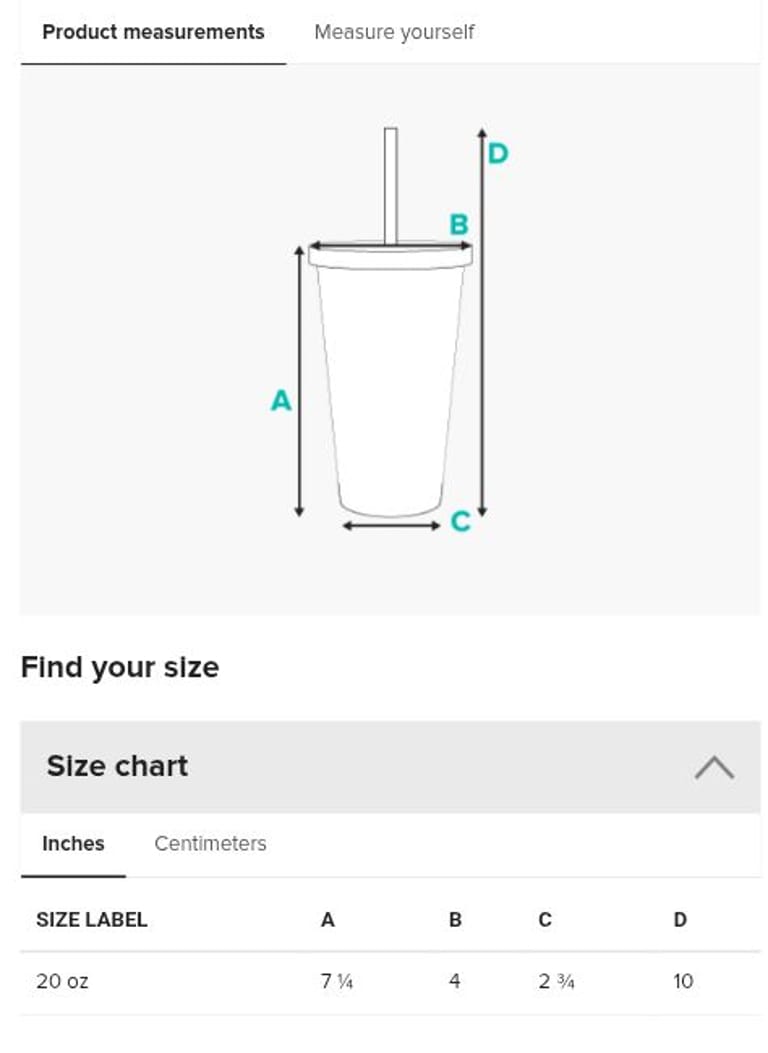Switch to the Measure yourself tab
The width and height of the screenshot is (768, 1053).
(394, 32)
